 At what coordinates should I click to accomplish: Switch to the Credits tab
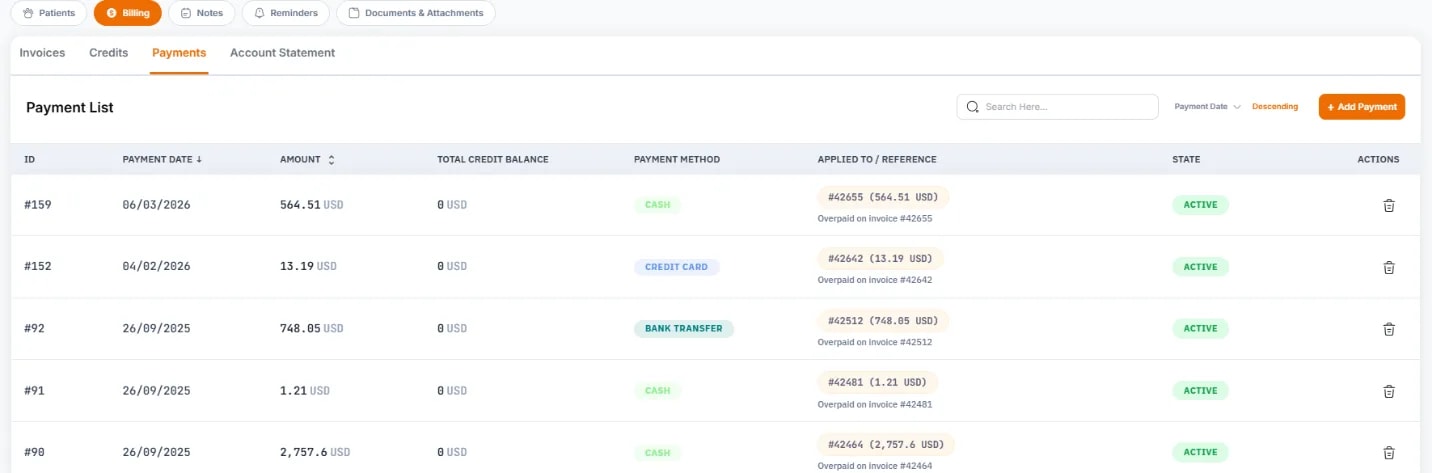pos(109,53)
